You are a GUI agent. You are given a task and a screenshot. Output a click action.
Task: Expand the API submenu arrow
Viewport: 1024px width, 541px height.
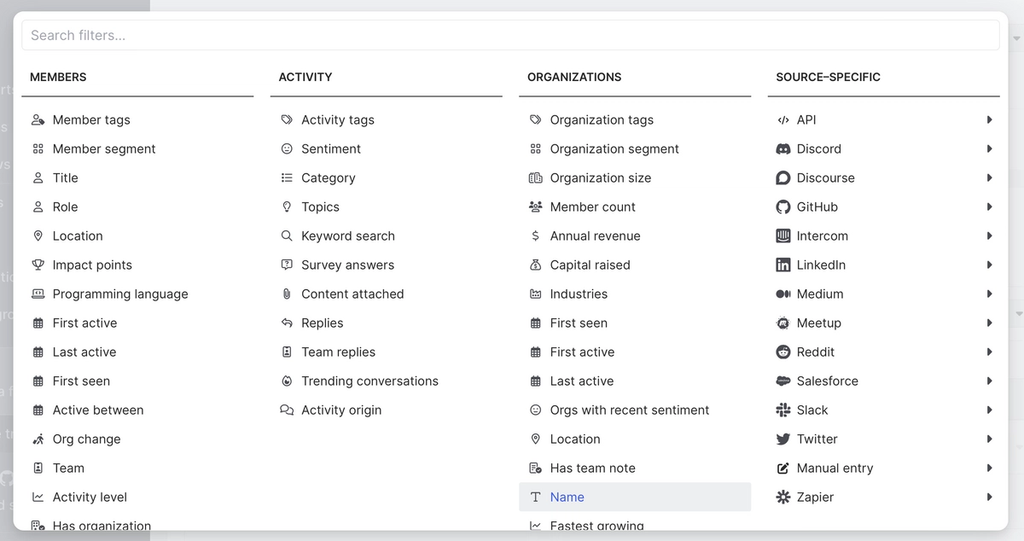[x=989, y=120]
